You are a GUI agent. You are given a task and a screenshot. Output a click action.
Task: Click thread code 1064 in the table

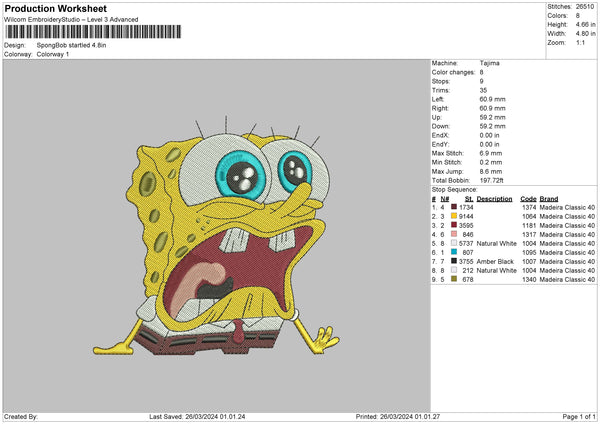pyautogui.click(x=529, y=217)
